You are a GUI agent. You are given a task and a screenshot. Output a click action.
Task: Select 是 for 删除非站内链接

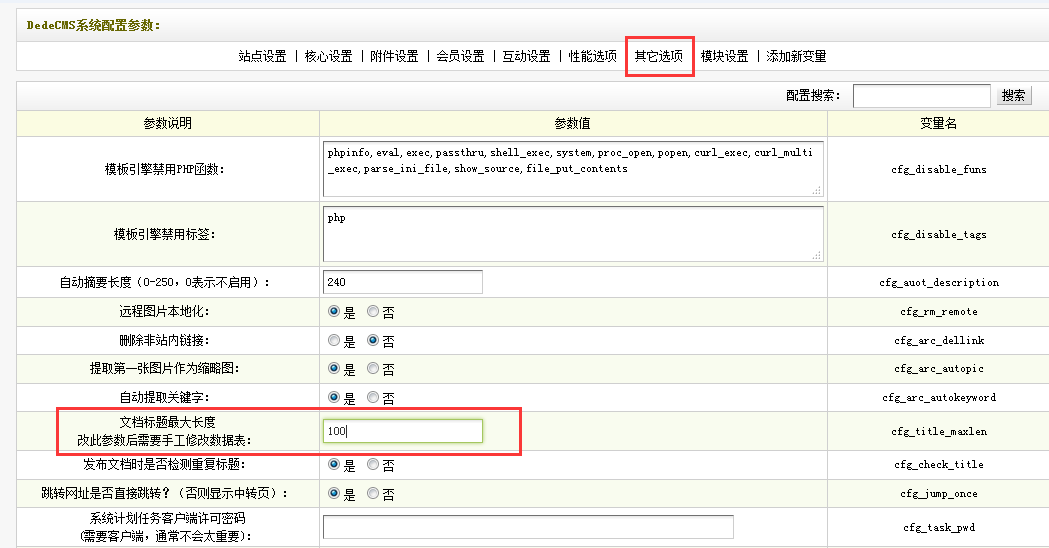coord(334,341)
